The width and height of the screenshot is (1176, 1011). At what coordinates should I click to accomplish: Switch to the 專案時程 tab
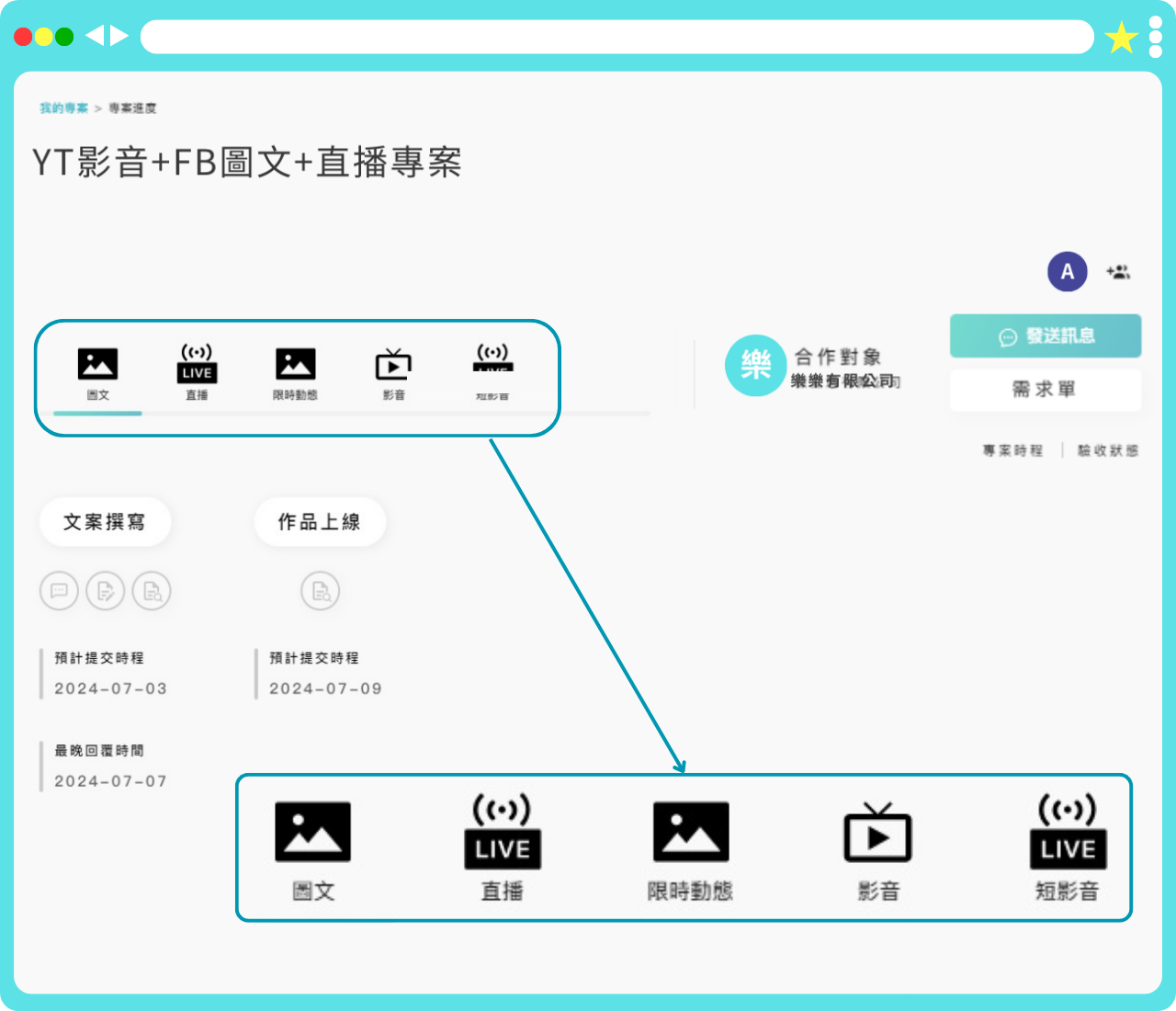pyautogui.click(x=1012, y=450)
